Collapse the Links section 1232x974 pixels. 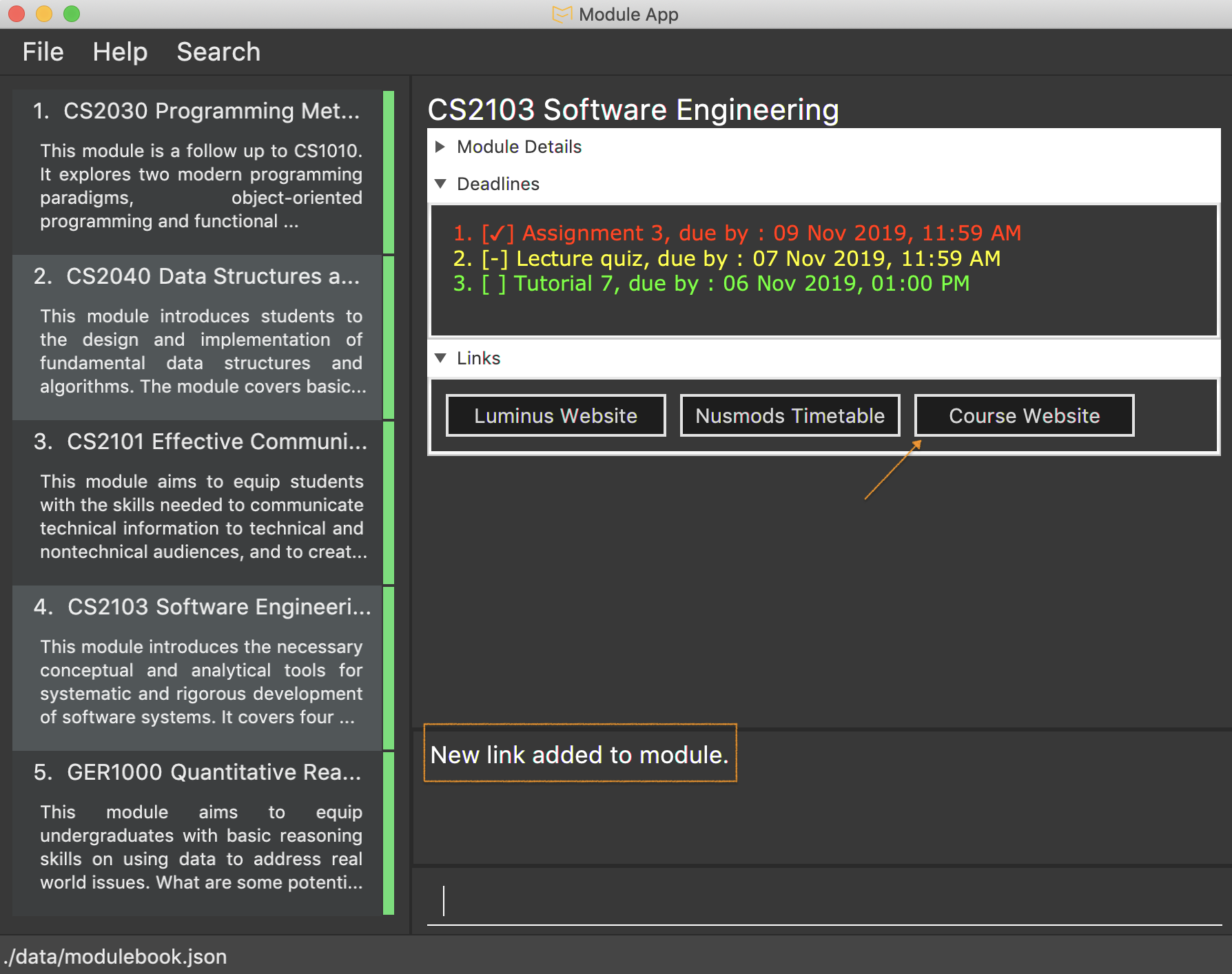click(441, 358)
